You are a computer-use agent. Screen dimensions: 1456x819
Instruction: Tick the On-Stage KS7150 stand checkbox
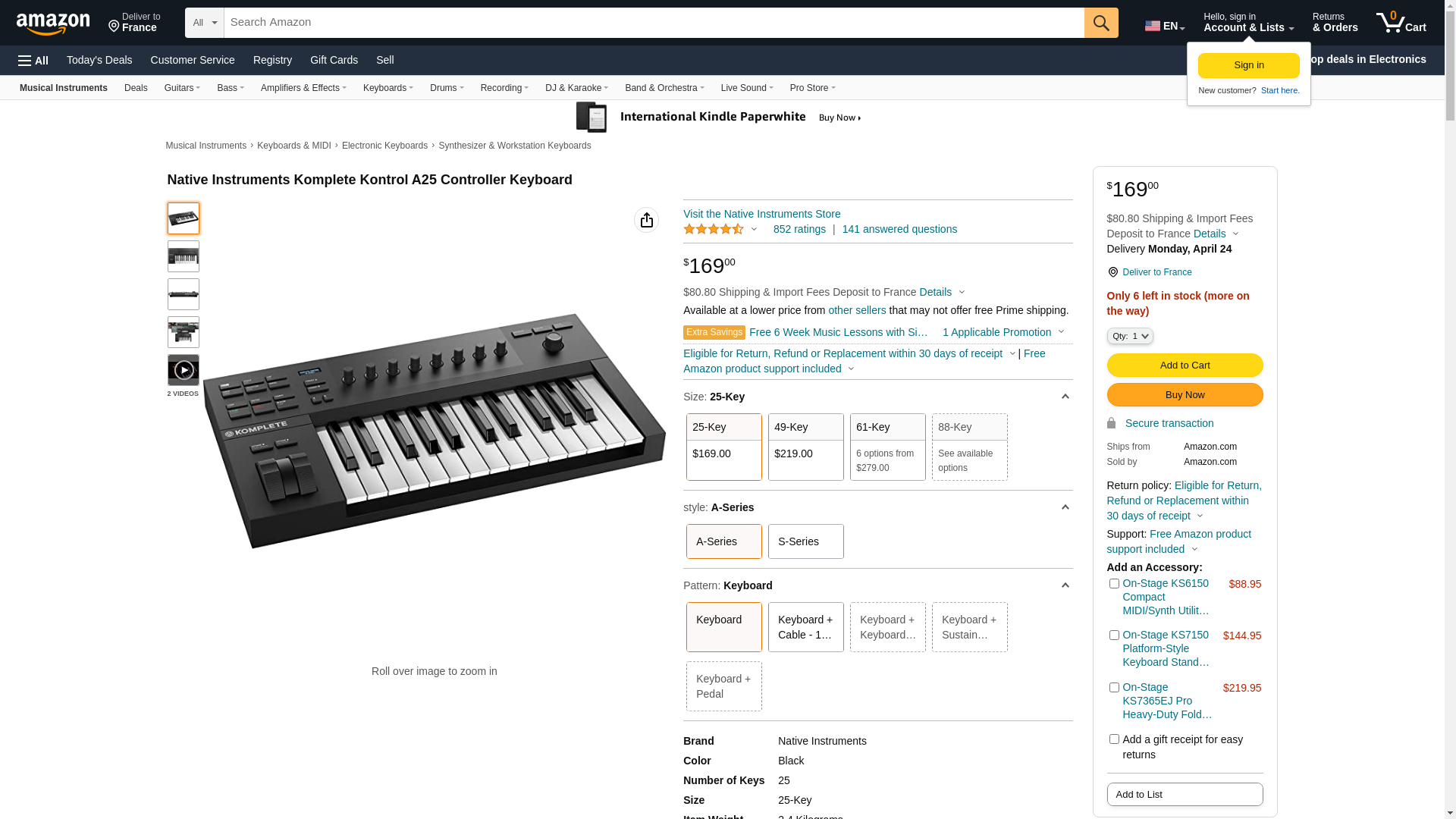click(1114, 635)
